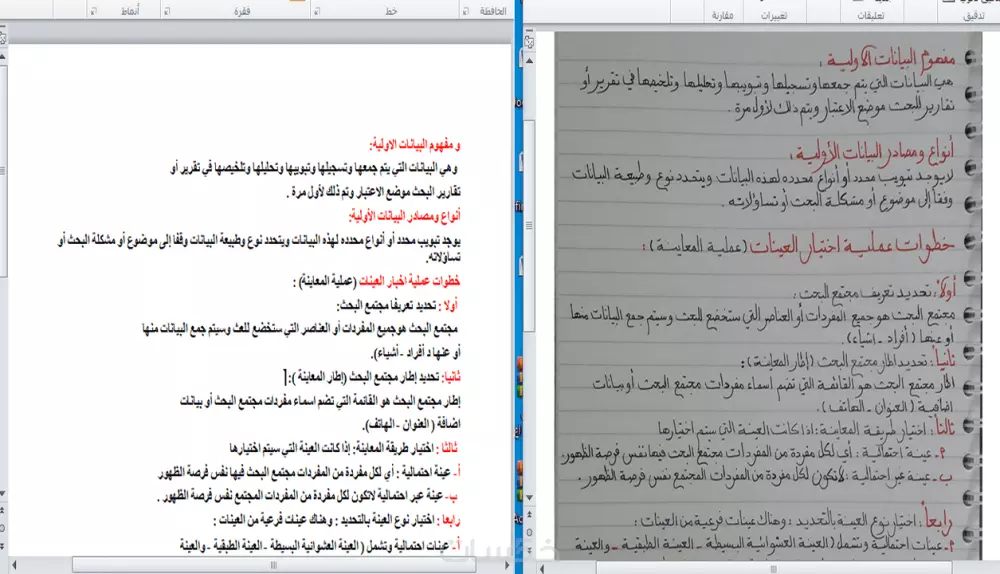Open the Clipboard (الحافظة) dialog launcher
The image size is (1000, 574).
click(466, 11)
